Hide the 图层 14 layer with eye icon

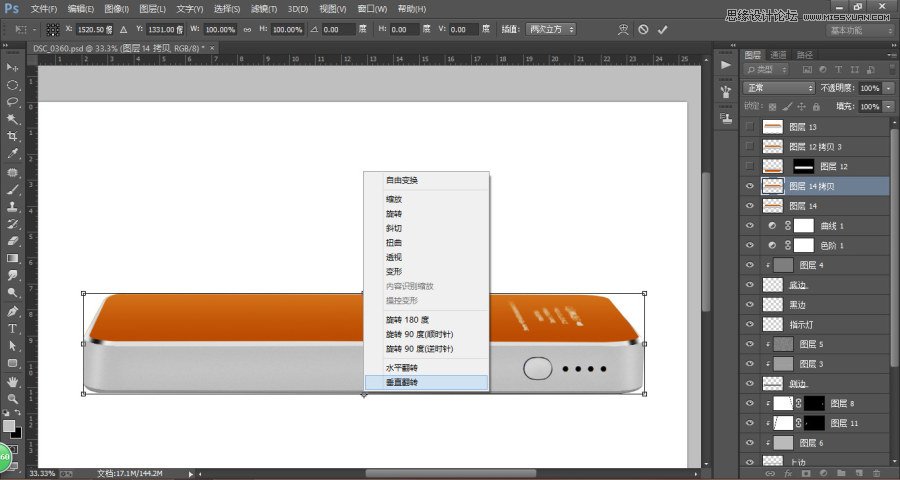[x=750, y=206]
